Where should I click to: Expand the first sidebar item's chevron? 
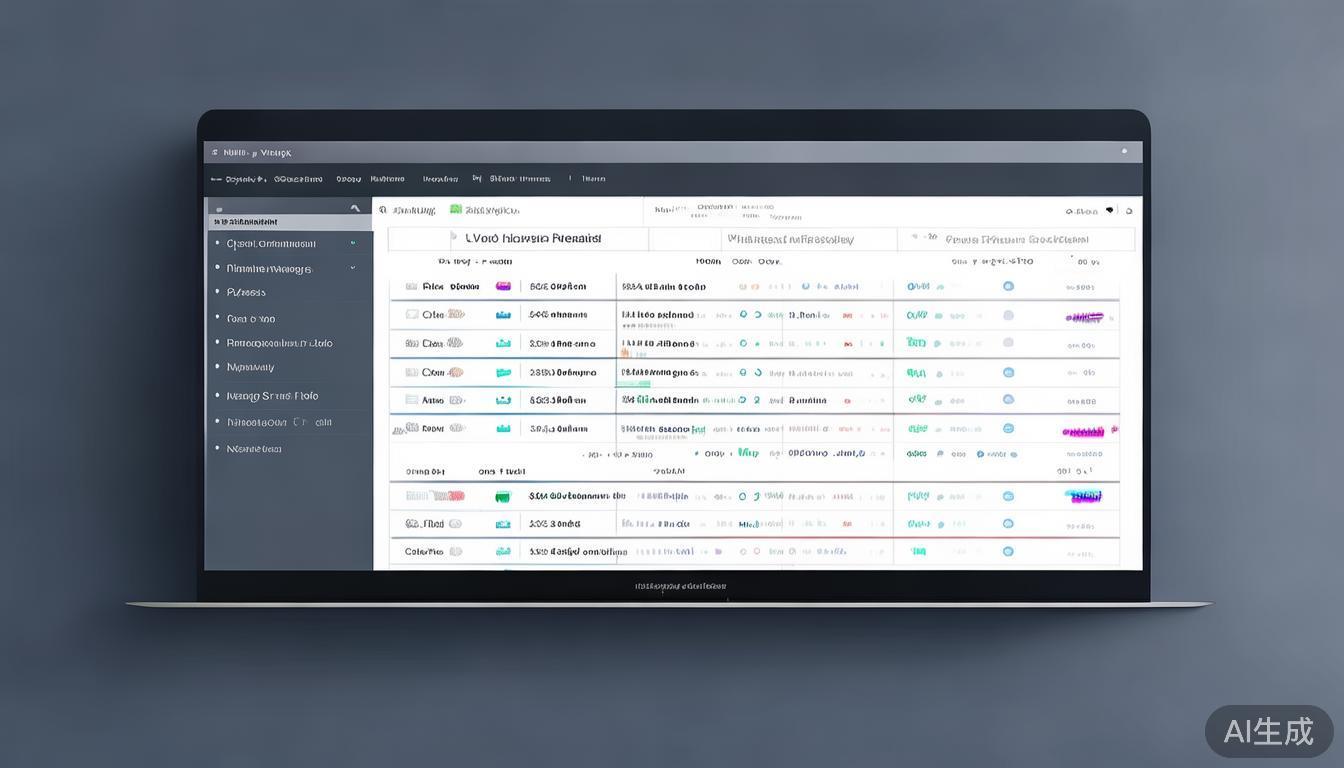tap(353, 243)
